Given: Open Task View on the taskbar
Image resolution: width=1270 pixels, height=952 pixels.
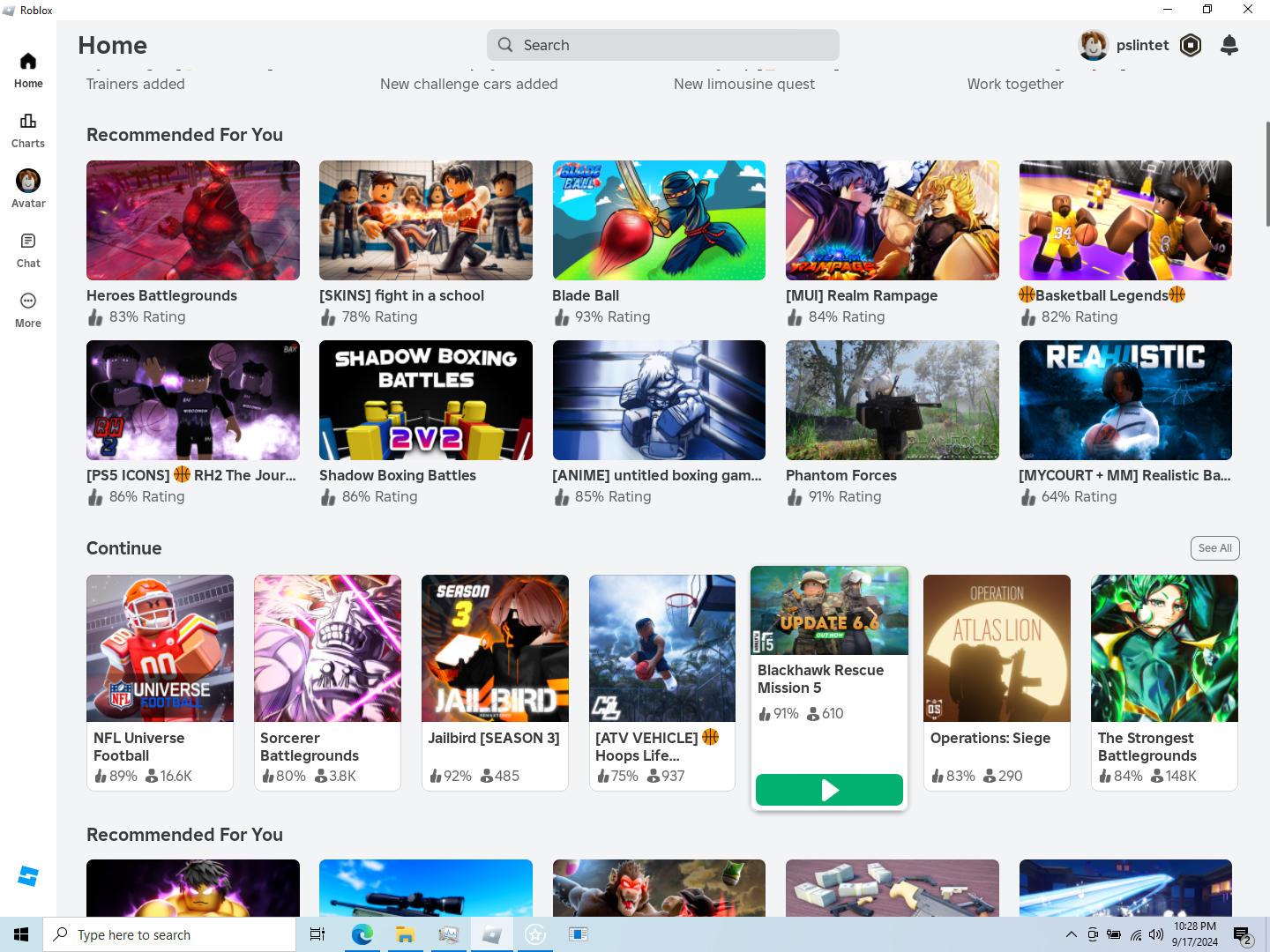Looking at the screenshot, I should [317, 934].
